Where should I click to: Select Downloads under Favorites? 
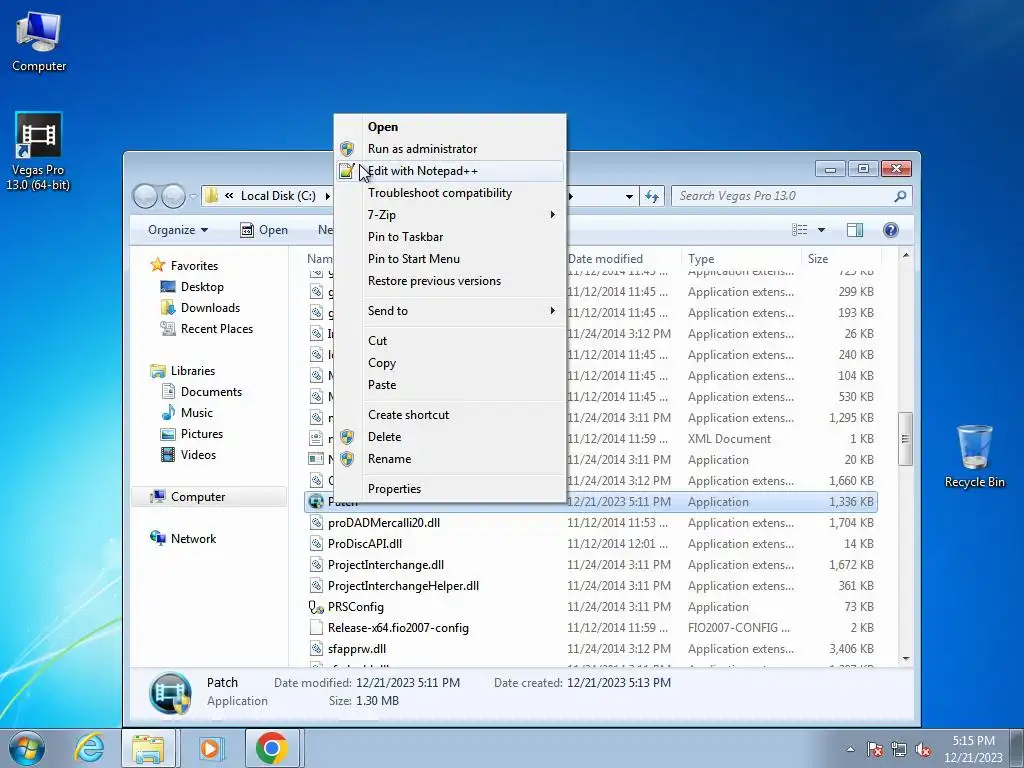coord(210,308)
